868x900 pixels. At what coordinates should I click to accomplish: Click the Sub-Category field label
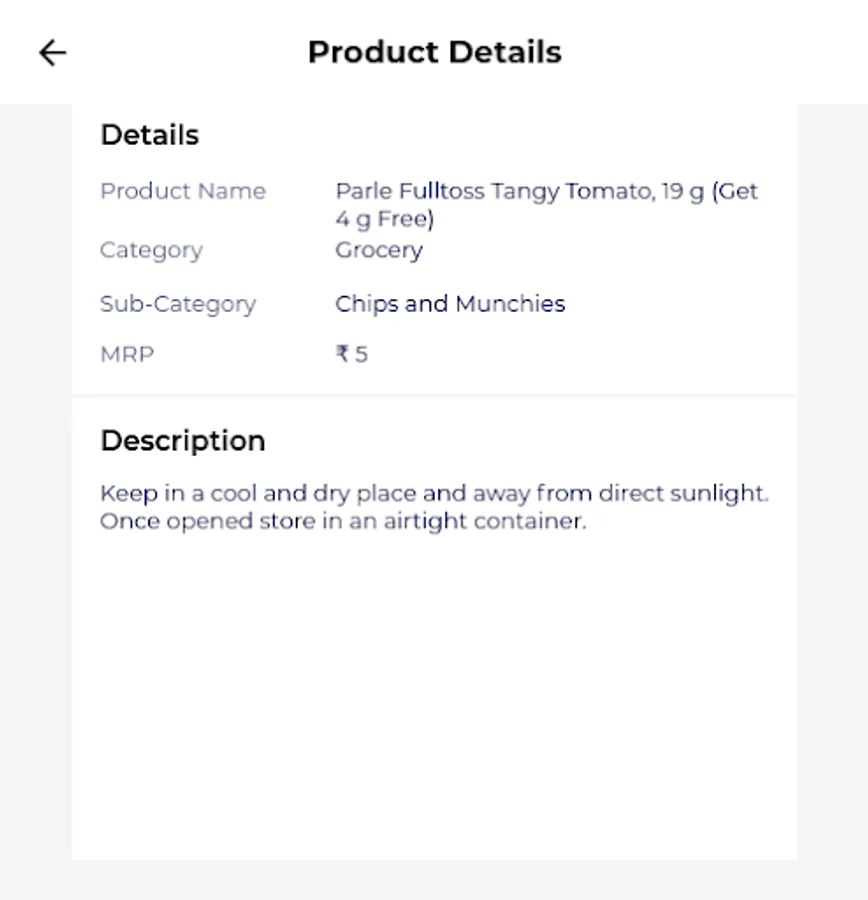pyautogui.click(x=178, y=304)
